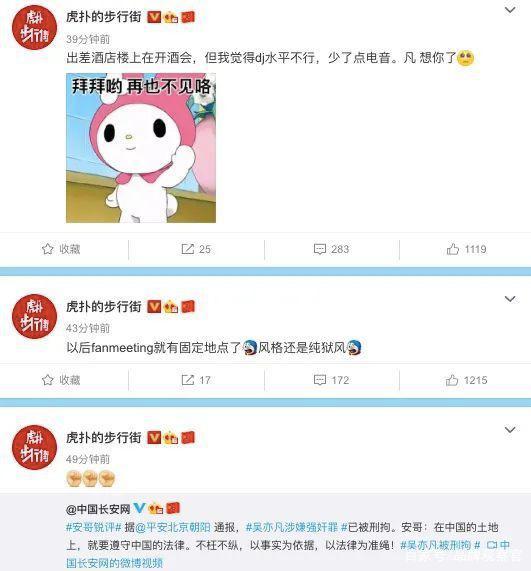
Task: Open the #吴亦凡被刑拘# hashtag
Action: [440, 545]
